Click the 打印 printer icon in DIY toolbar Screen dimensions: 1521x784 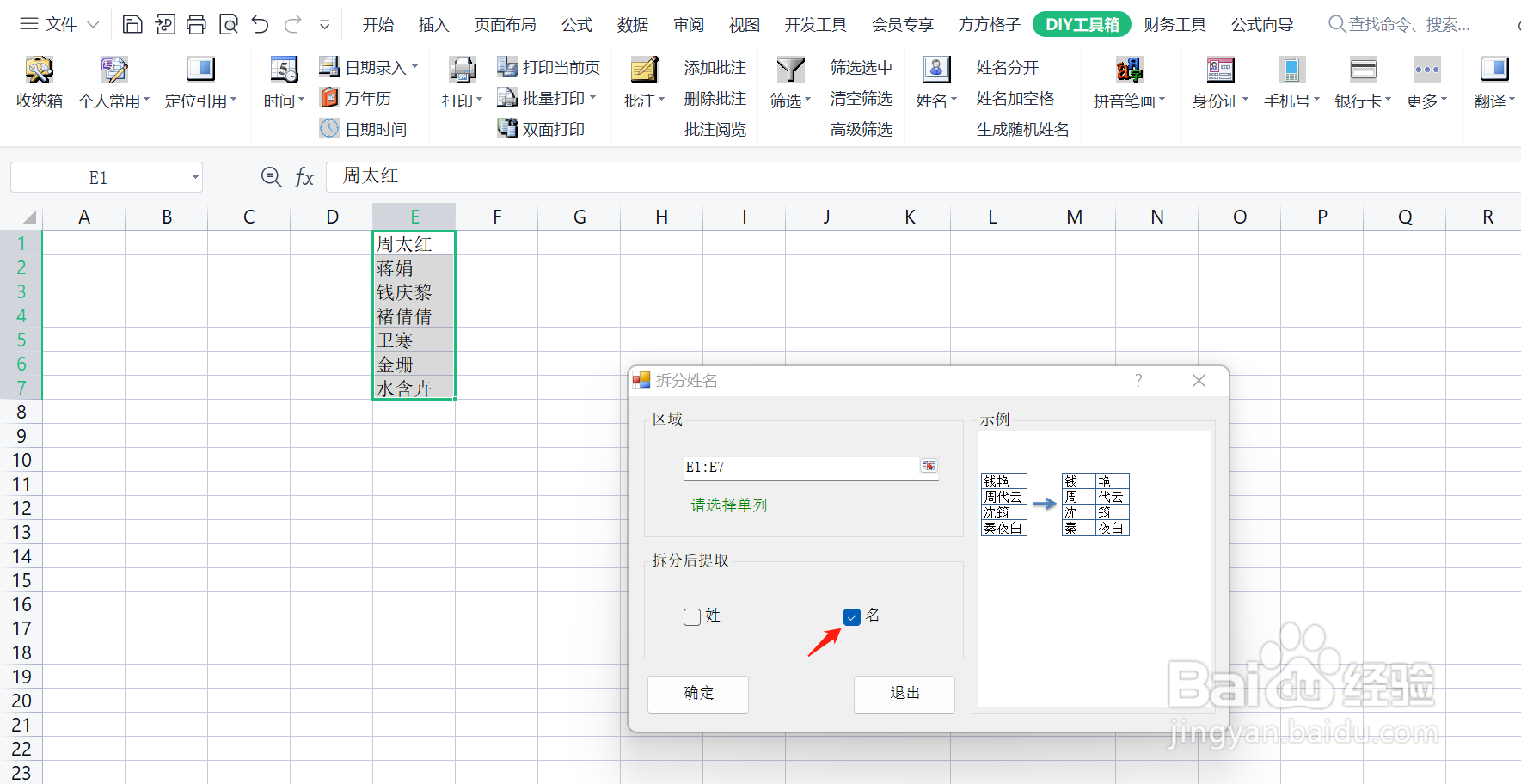[x=463, y=70]
